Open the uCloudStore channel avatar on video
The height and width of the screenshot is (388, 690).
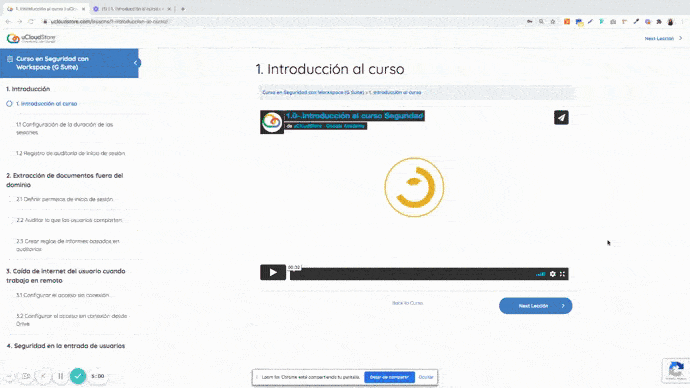[x=272, y=122]
